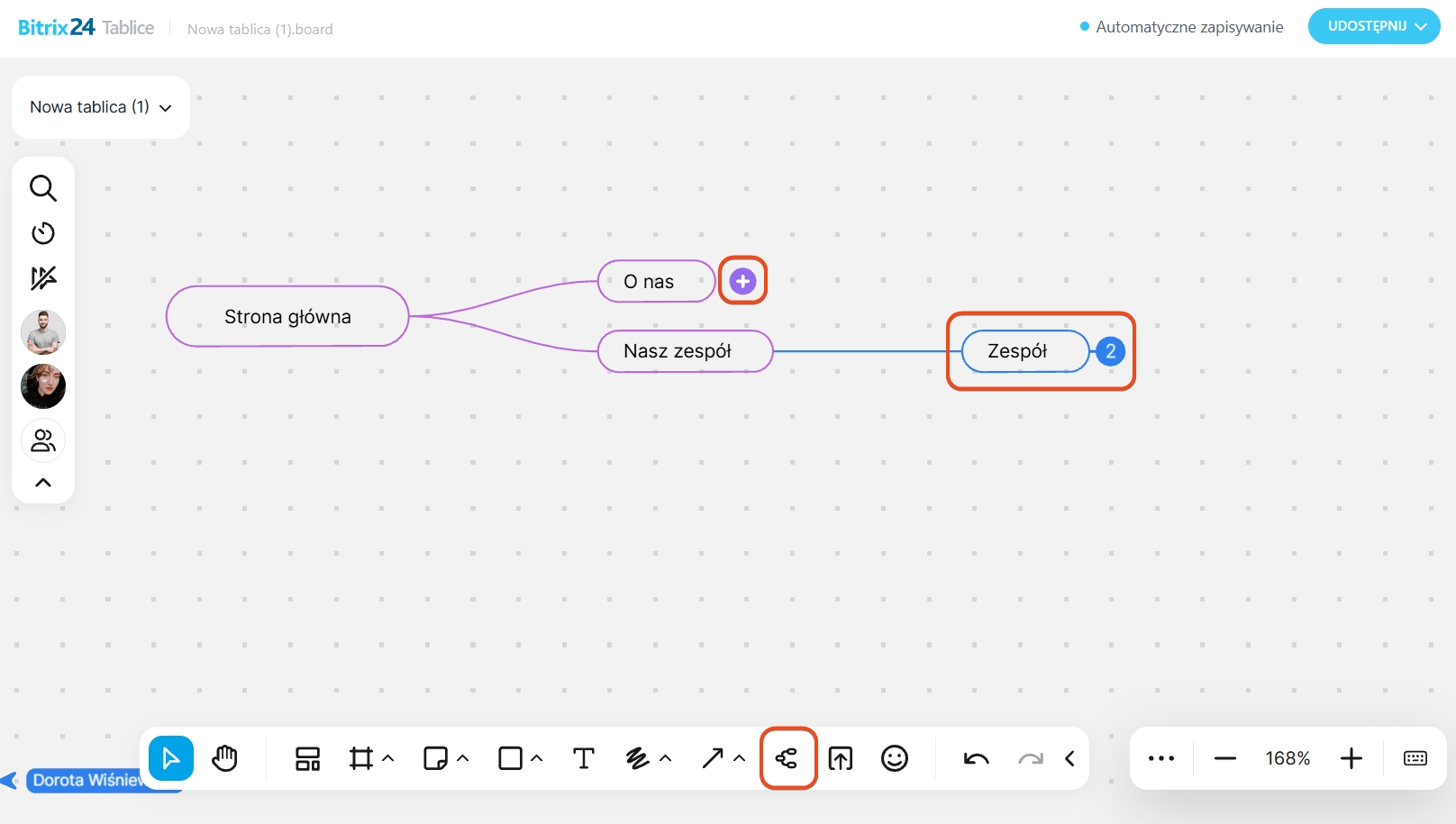Select the Strona główna node

pos(287,316)
